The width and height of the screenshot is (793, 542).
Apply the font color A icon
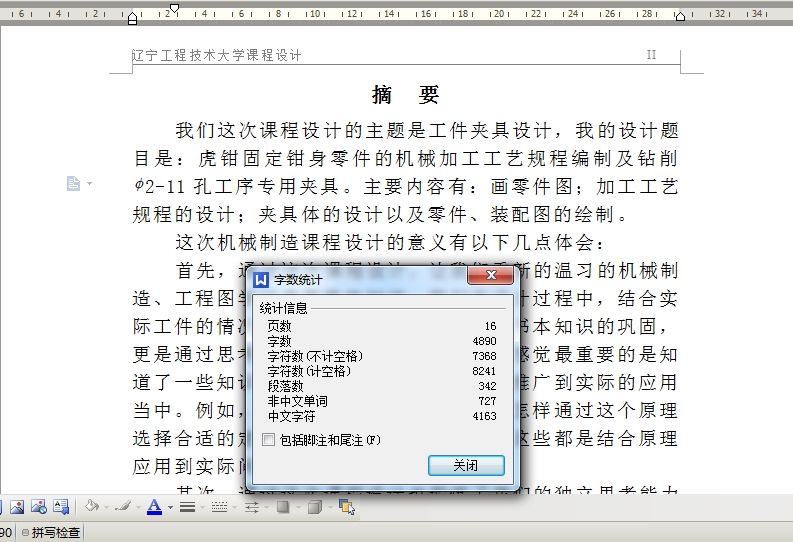154,507
